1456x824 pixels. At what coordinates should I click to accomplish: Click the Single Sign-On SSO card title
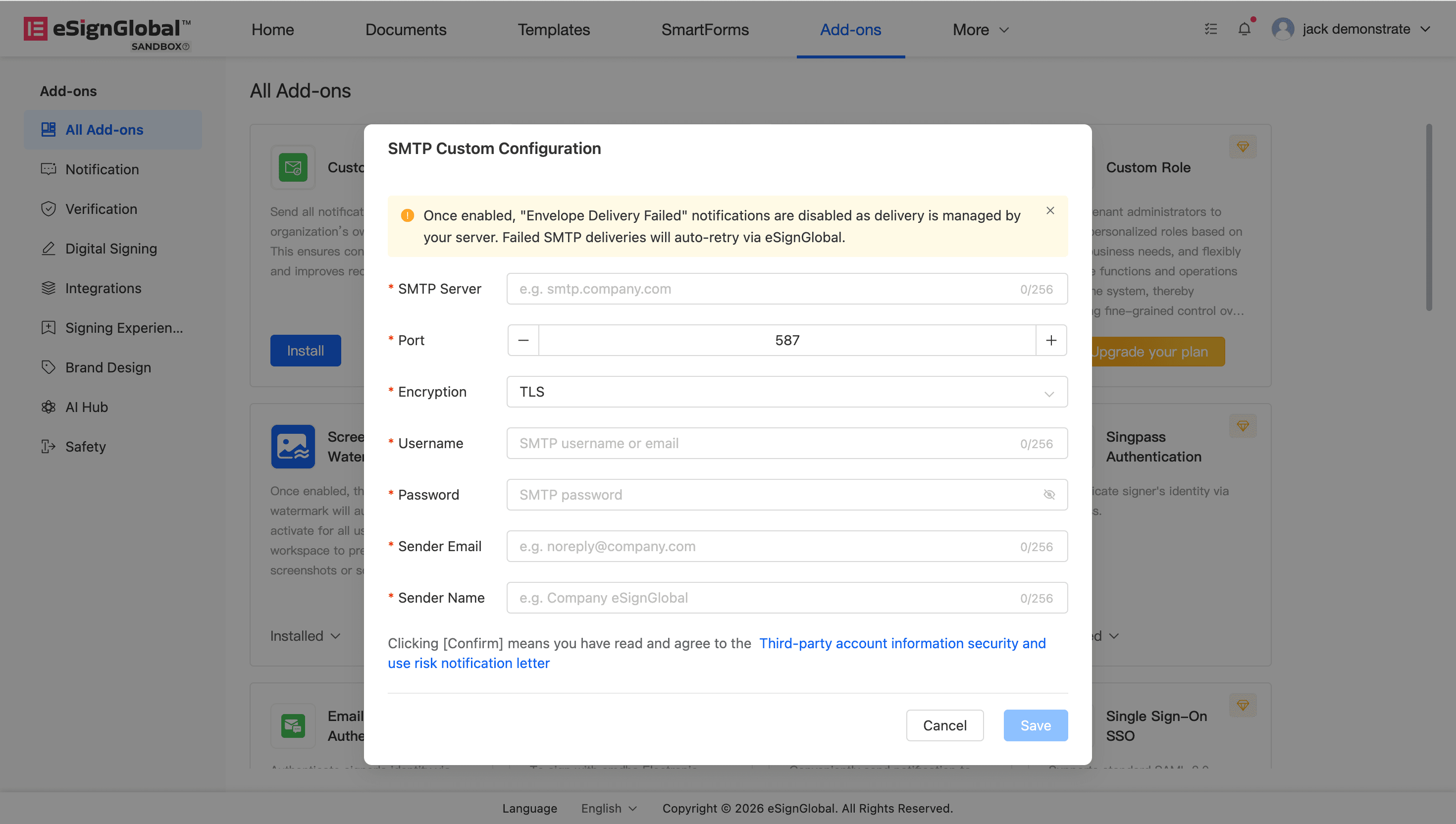1156,725
